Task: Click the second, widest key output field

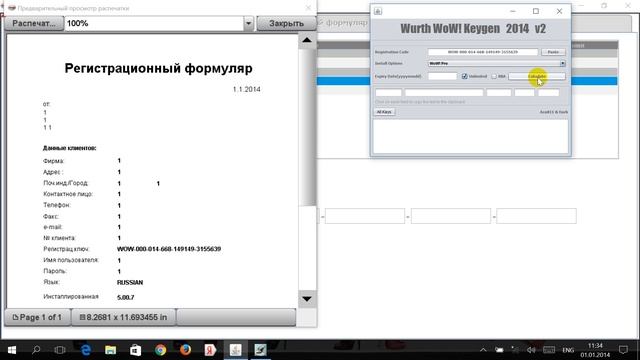Action: [444, 93]
